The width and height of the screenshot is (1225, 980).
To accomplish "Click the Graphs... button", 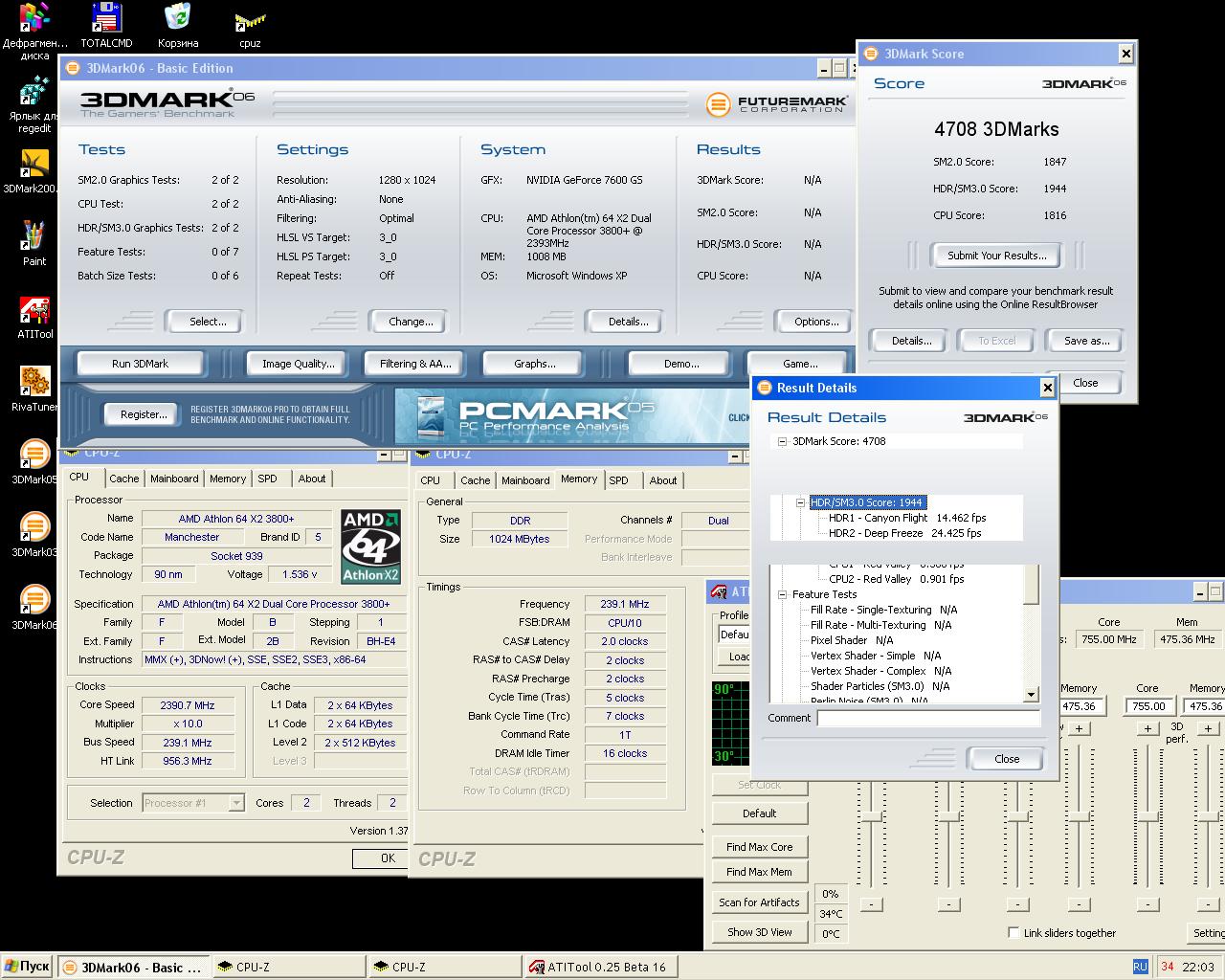I will [x=534, y=364].
